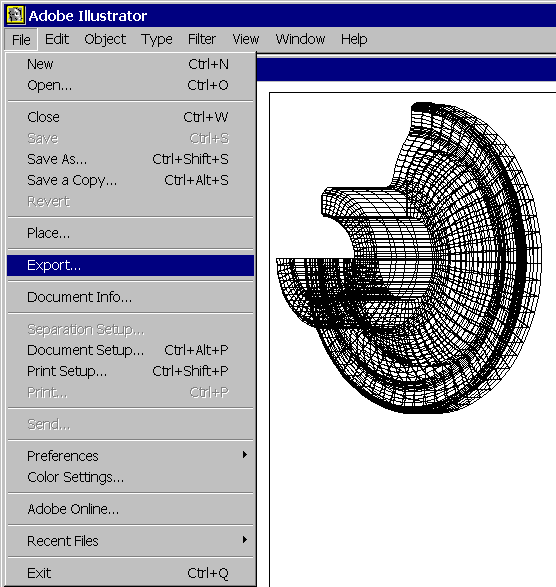Open the File menu
556x587 pixels.
pyautogui.click(x=21, y=39)
